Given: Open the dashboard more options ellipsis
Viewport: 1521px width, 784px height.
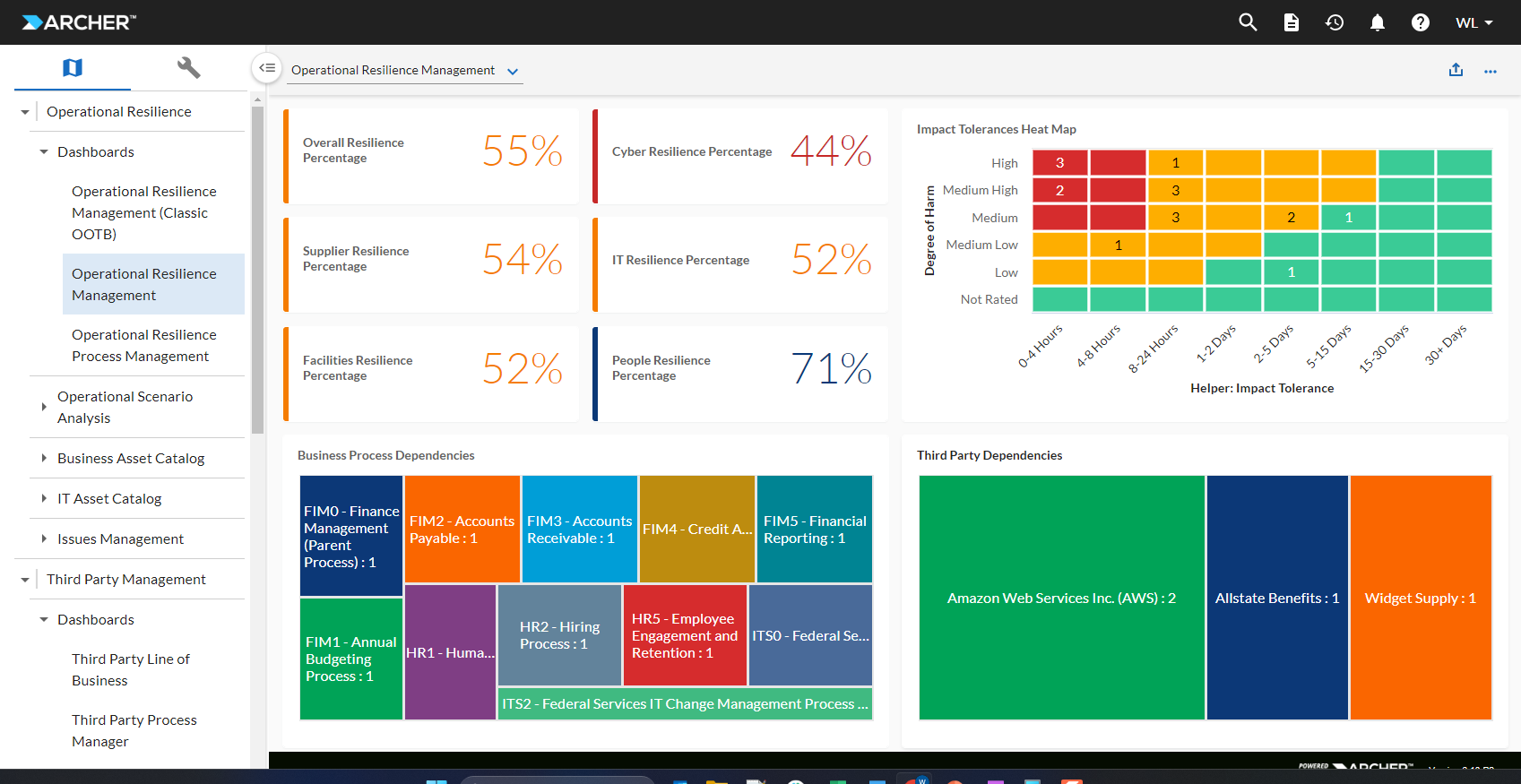Looking at the screenshot, I should click(x=1490, y=71).
